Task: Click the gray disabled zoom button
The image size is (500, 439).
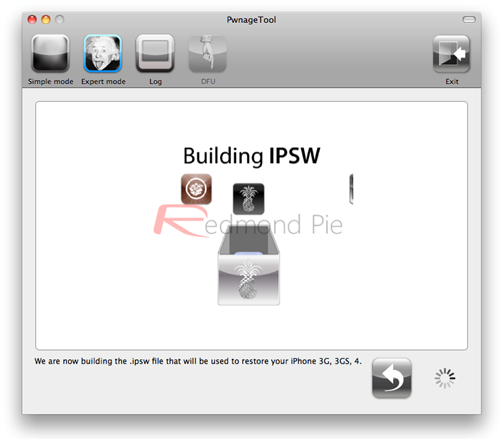Action: 60,20
